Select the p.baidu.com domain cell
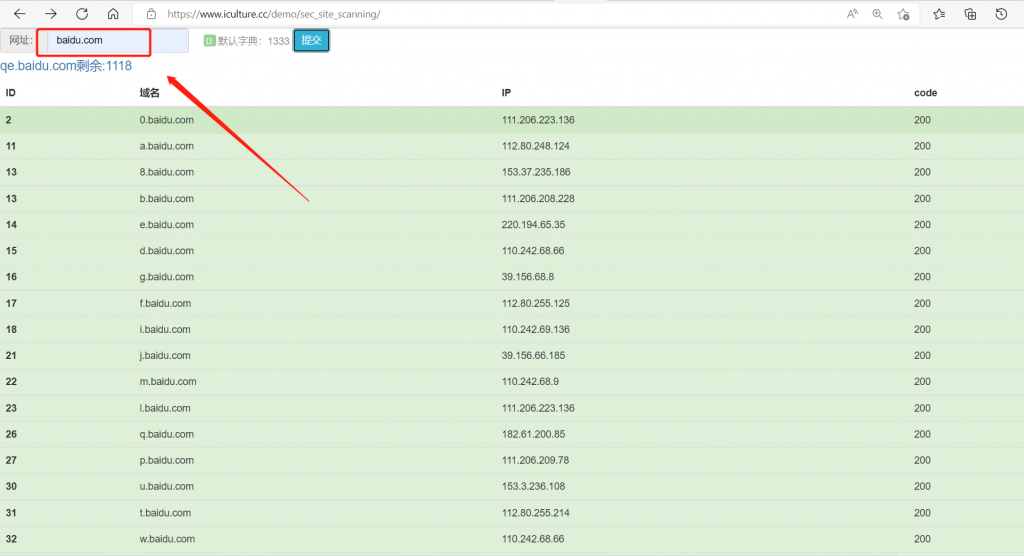Image resolution: width=1024 pixels, height=556 pixels. click(x=167, y=461)
